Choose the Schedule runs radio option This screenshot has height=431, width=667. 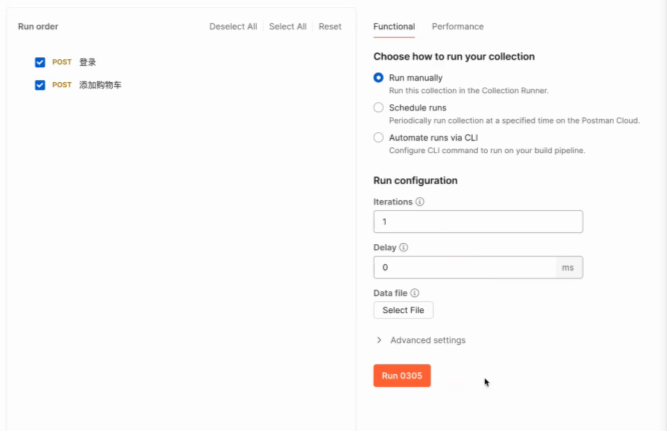coord(378,107)
